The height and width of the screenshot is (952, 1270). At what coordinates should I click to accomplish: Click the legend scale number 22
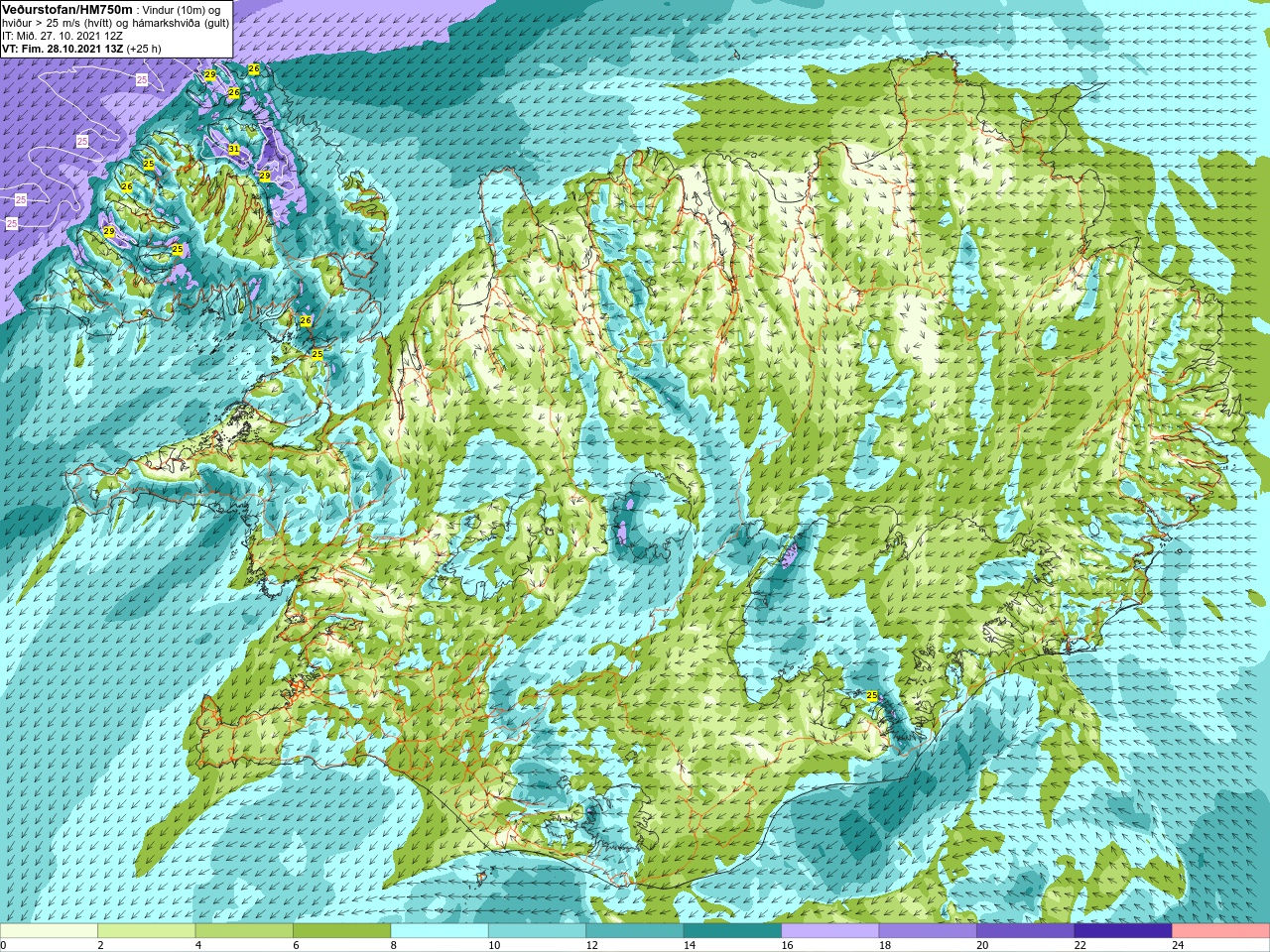[1079, 945]
